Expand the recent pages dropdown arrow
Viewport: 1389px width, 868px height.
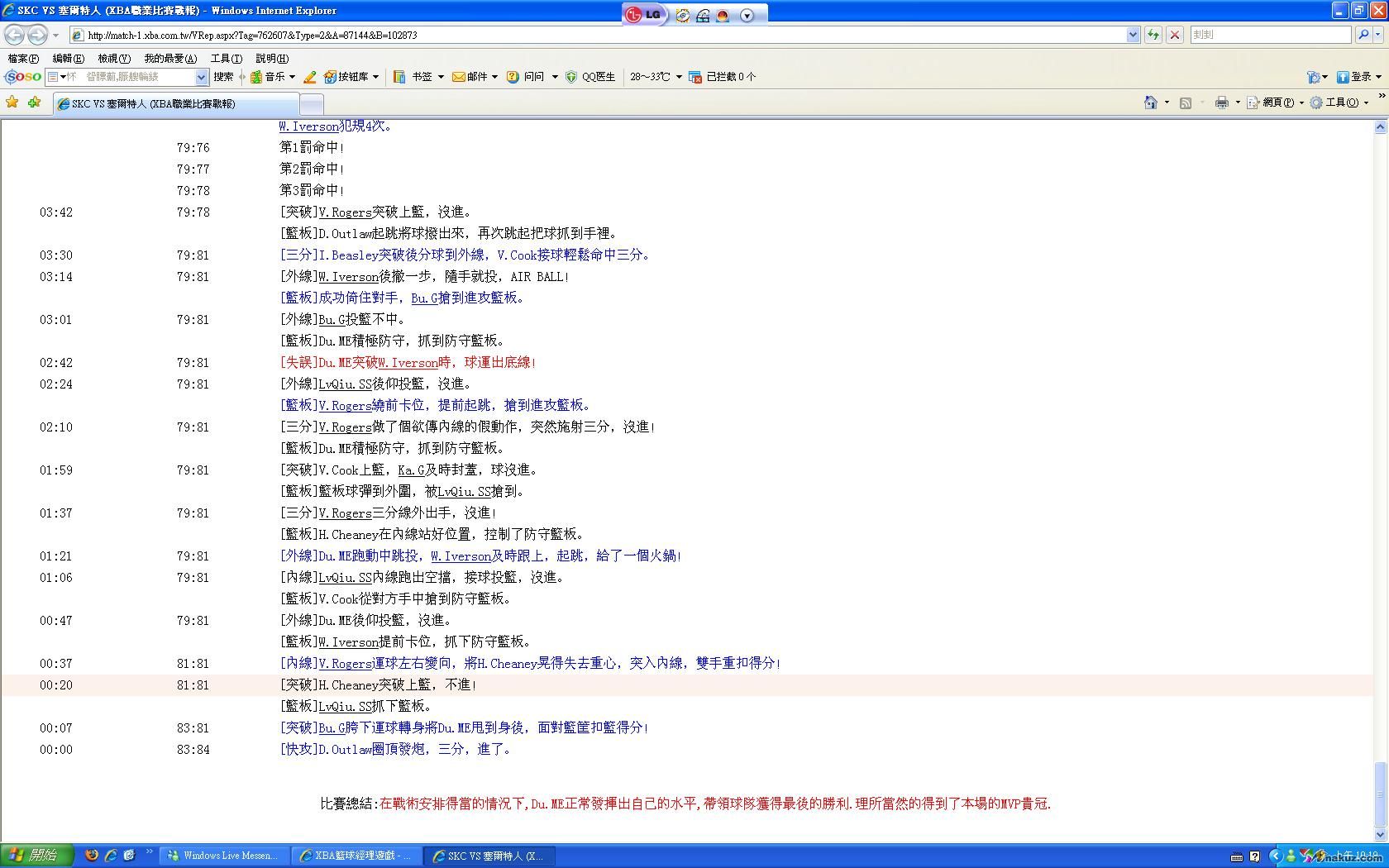coord(55,35)
